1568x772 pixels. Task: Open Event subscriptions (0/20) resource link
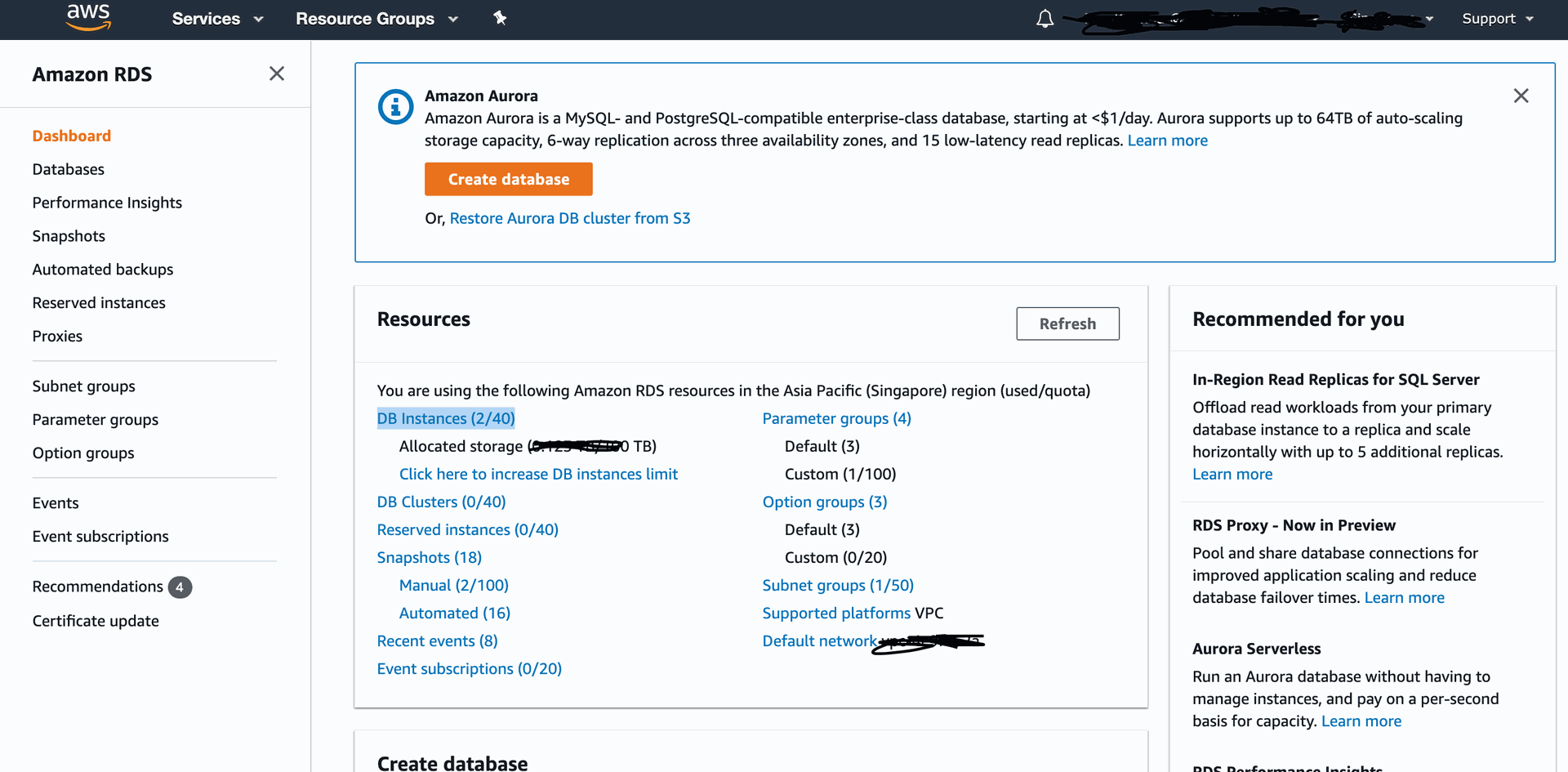(x=469, y=668)
